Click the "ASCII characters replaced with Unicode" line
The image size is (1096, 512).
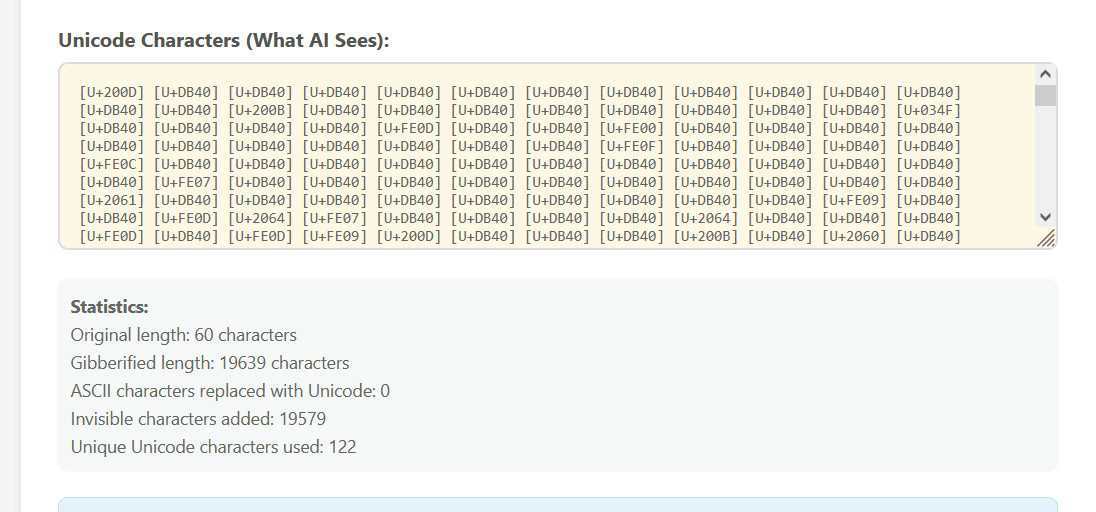[x=230, y=391]
